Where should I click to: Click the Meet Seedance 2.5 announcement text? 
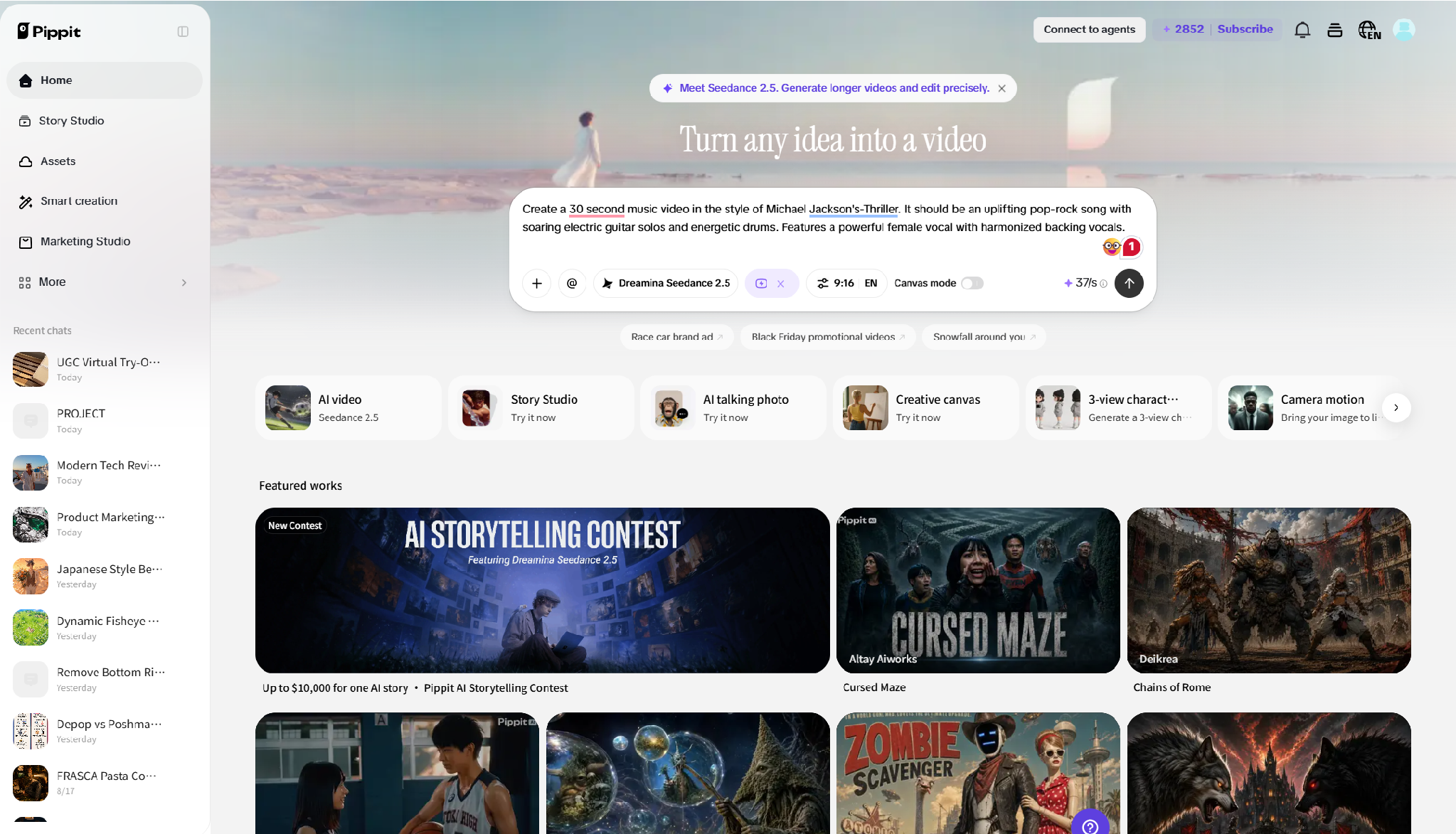tap(834, 88)
